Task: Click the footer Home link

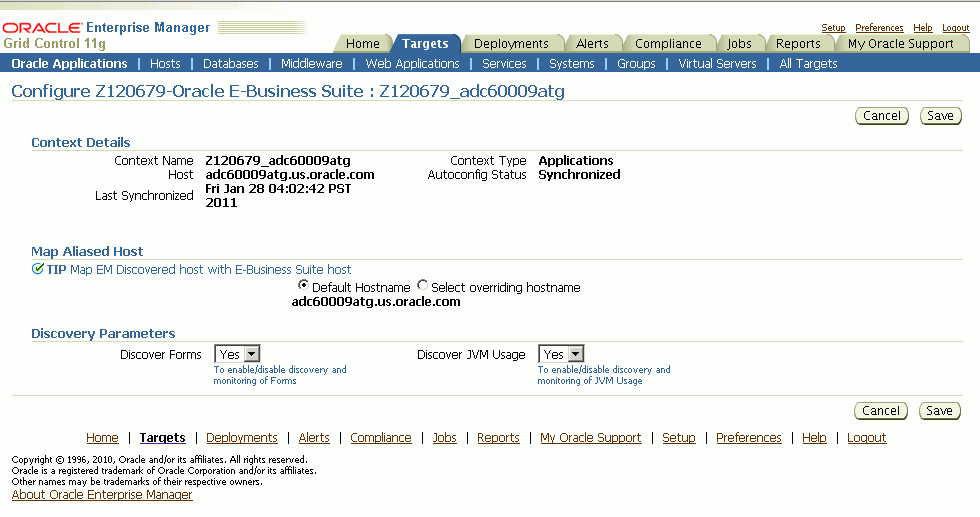Action: click(x=102, y=438)
